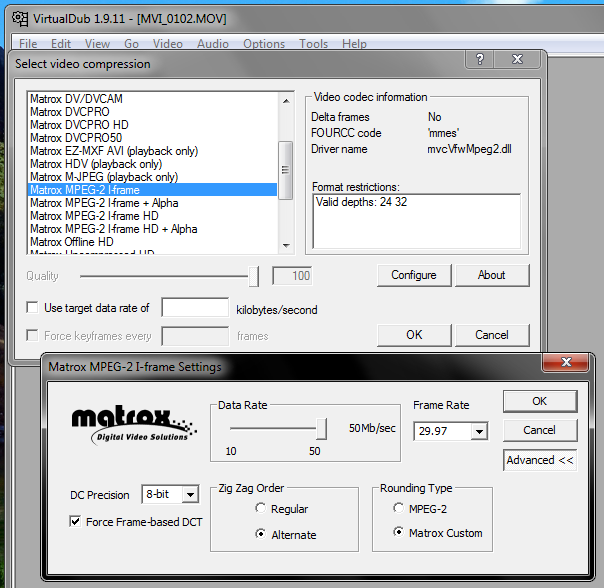Open the Help menu
Screen dimensions: 604x588
coord(354,44)
